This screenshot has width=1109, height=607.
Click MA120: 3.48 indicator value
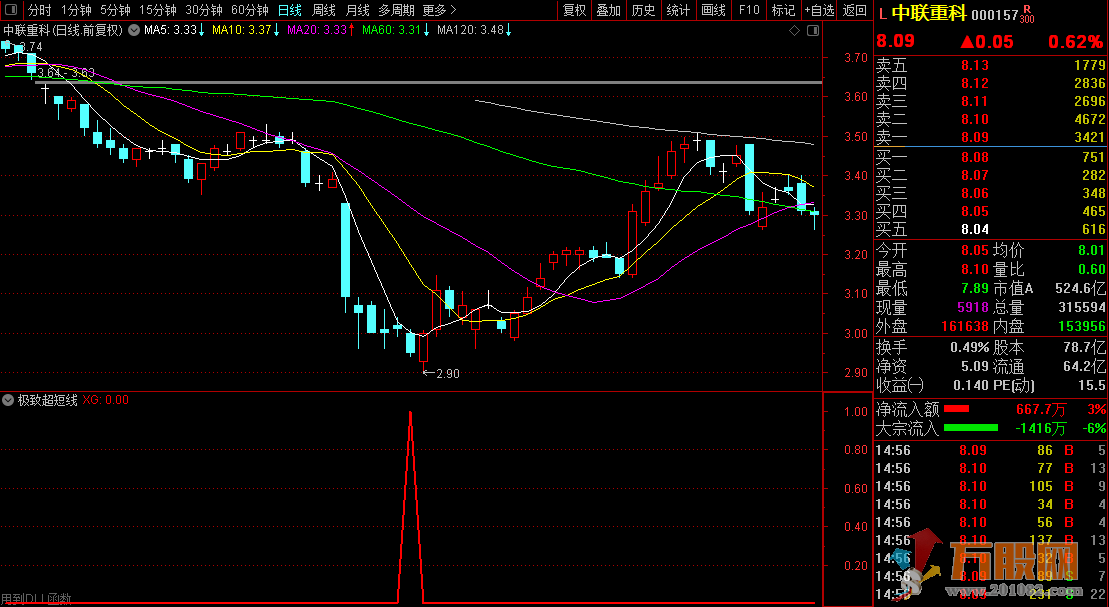pos(470,30)
